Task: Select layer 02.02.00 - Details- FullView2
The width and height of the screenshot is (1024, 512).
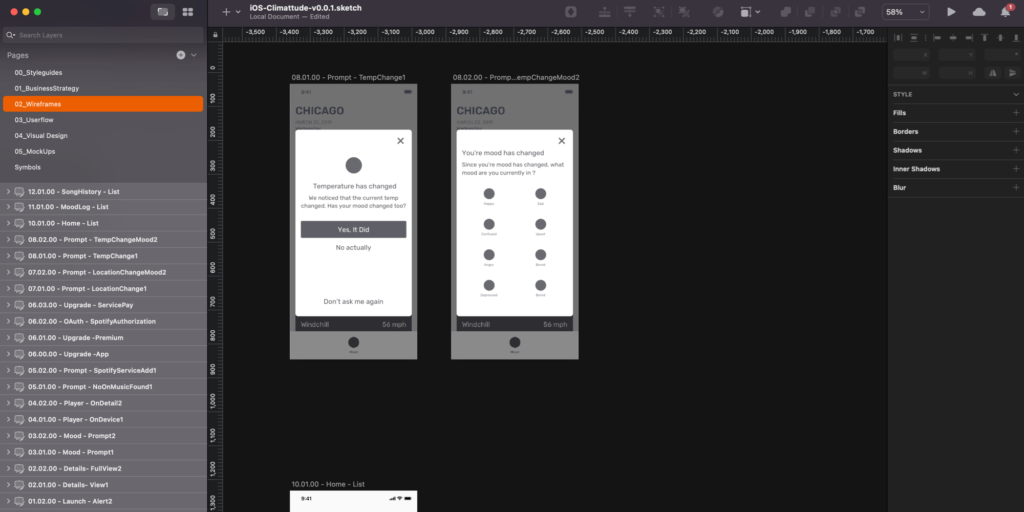Action: 103,468
